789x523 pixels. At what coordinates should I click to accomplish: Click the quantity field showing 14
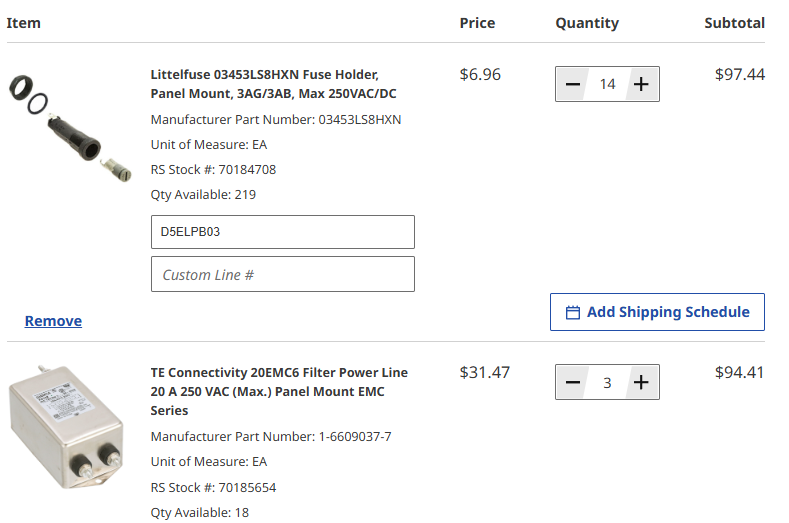pyautogui.click(x=607, y=84)
